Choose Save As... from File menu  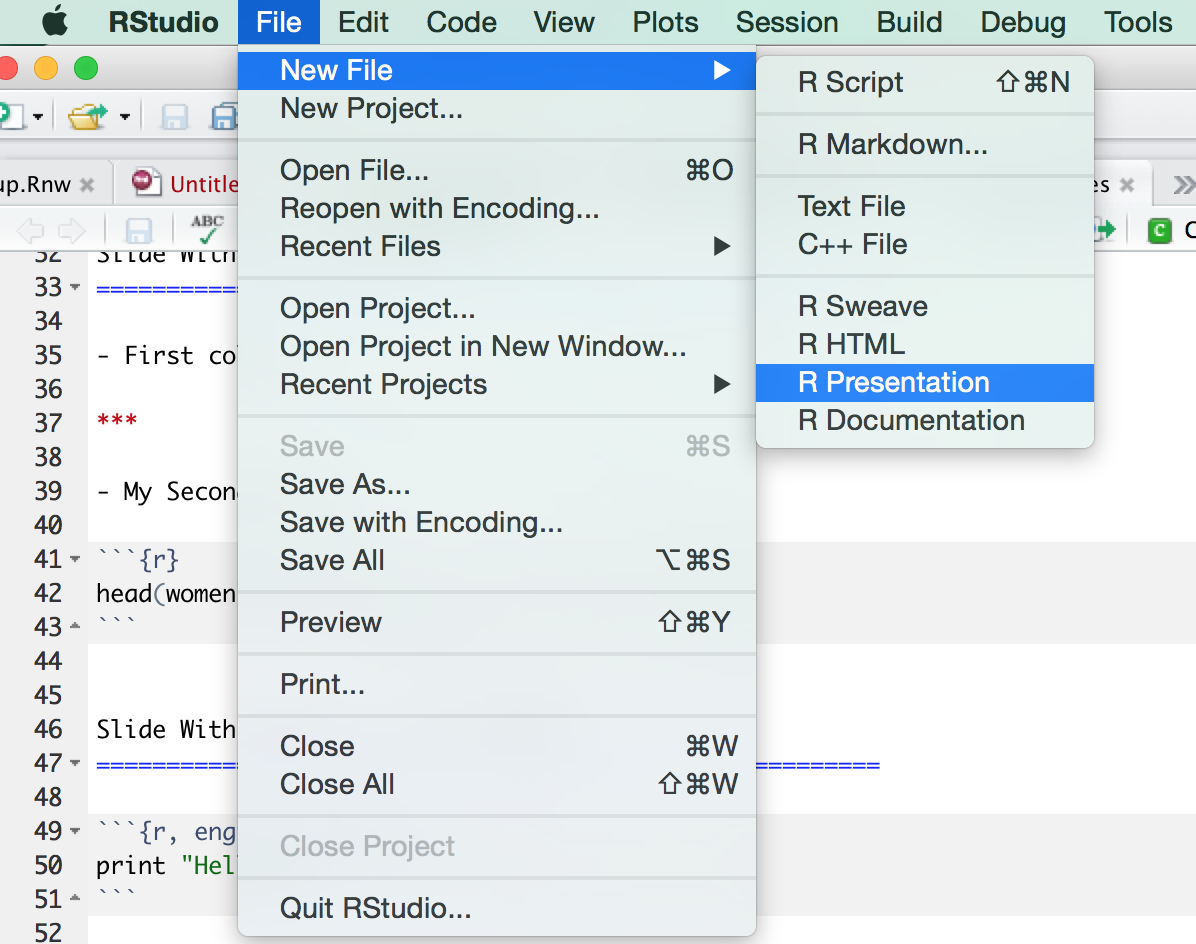(497, 484)
